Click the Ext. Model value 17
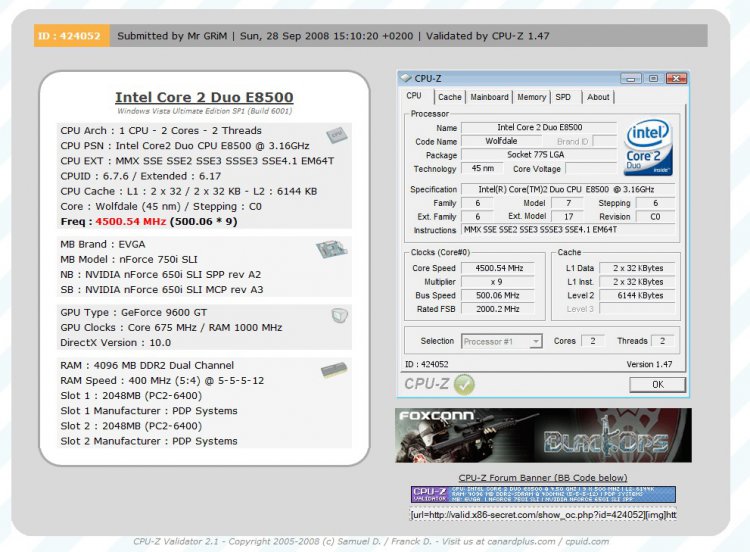This screenshot has width=750, height=552. 568,217
